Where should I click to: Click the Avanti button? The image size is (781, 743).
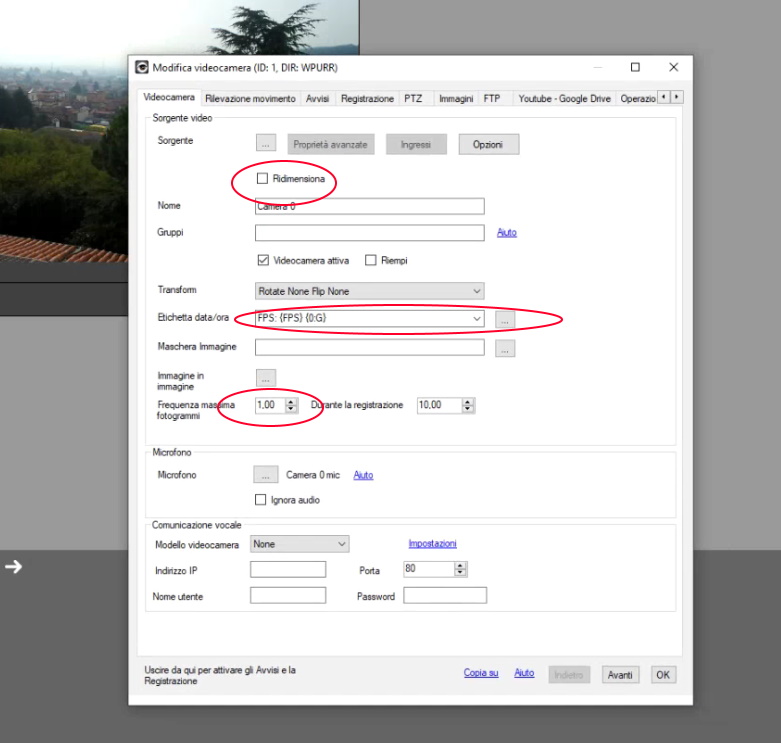(620, 674)
